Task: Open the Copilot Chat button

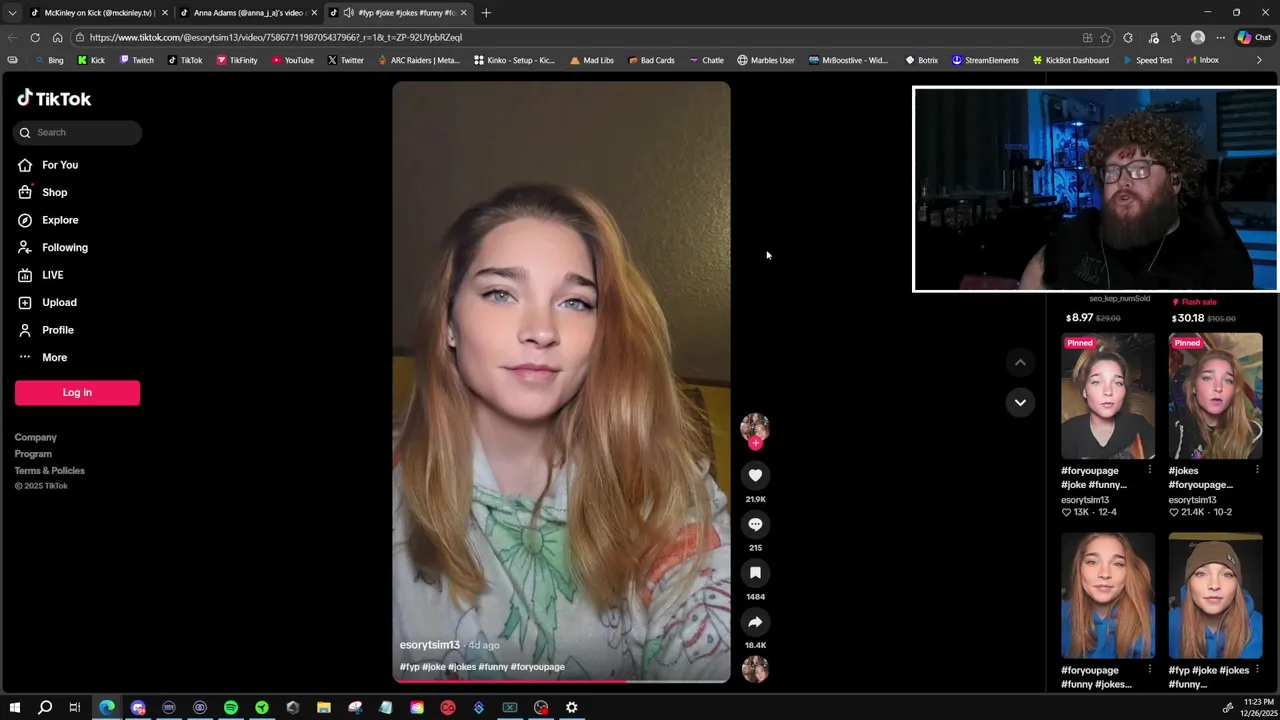Action: 1254,37
